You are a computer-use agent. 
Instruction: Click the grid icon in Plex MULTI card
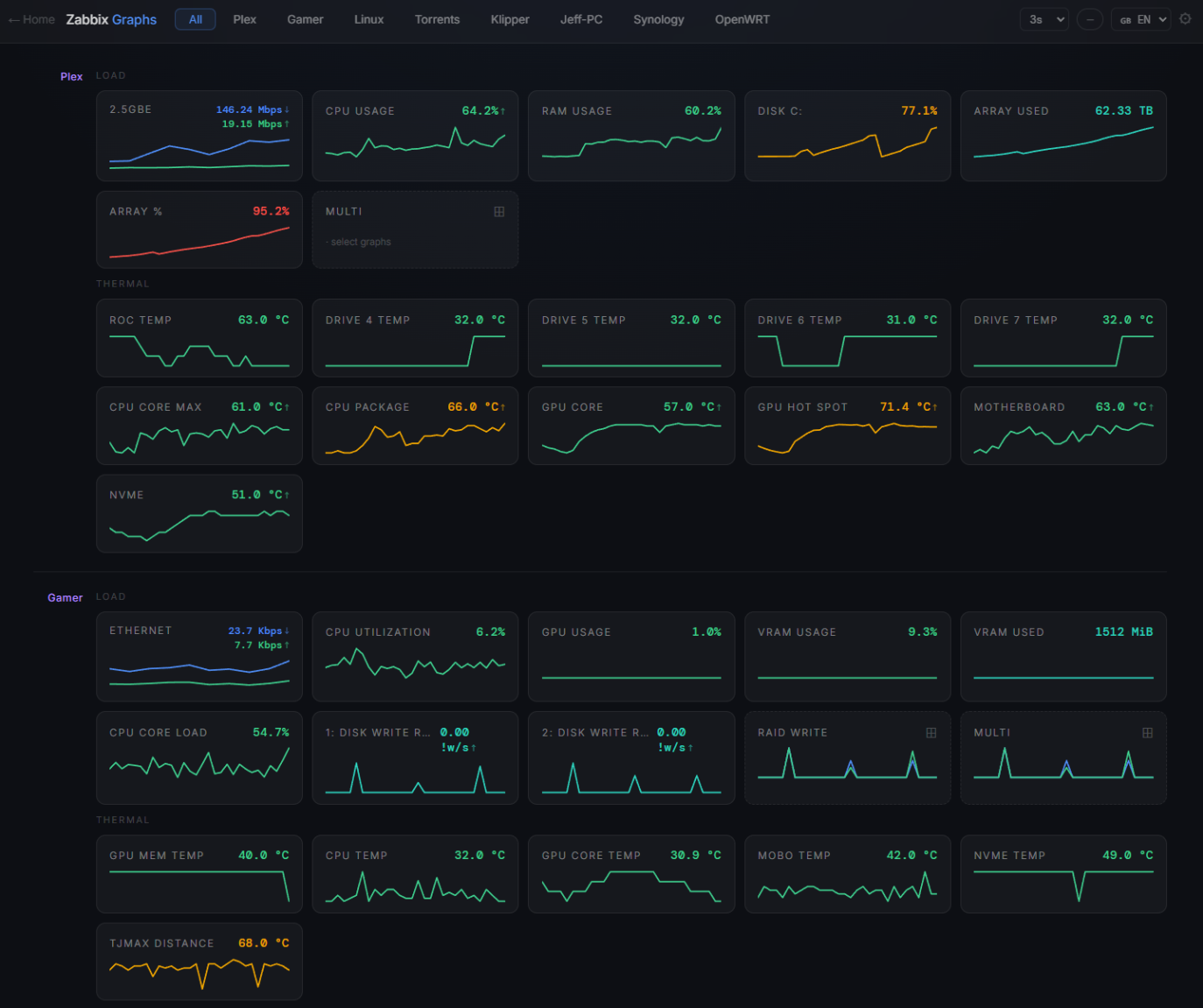coord(499,212)
